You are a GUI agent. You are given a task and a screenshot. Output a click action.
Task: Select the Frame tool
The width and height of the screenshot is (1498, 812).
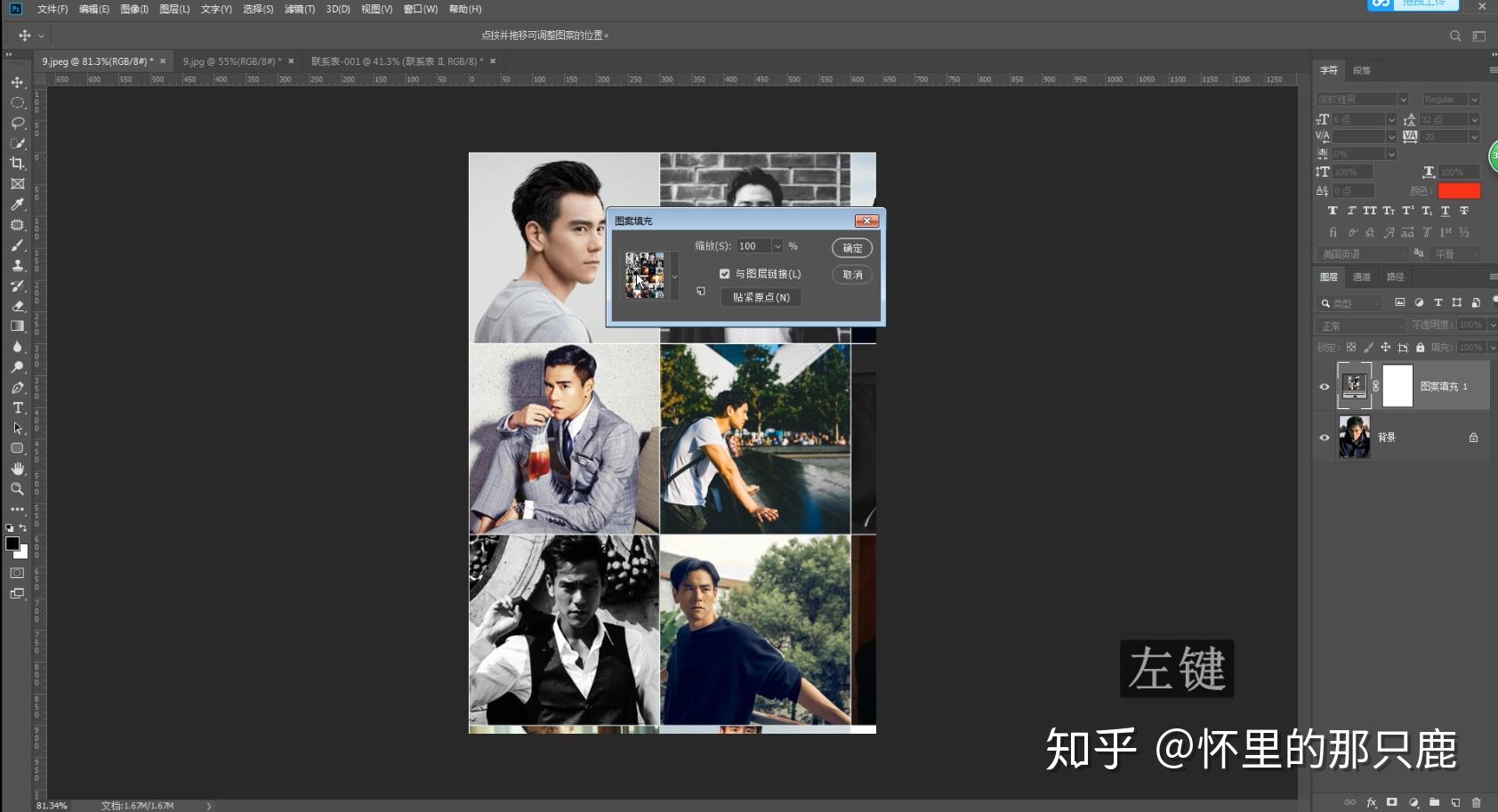click(17, 184)
